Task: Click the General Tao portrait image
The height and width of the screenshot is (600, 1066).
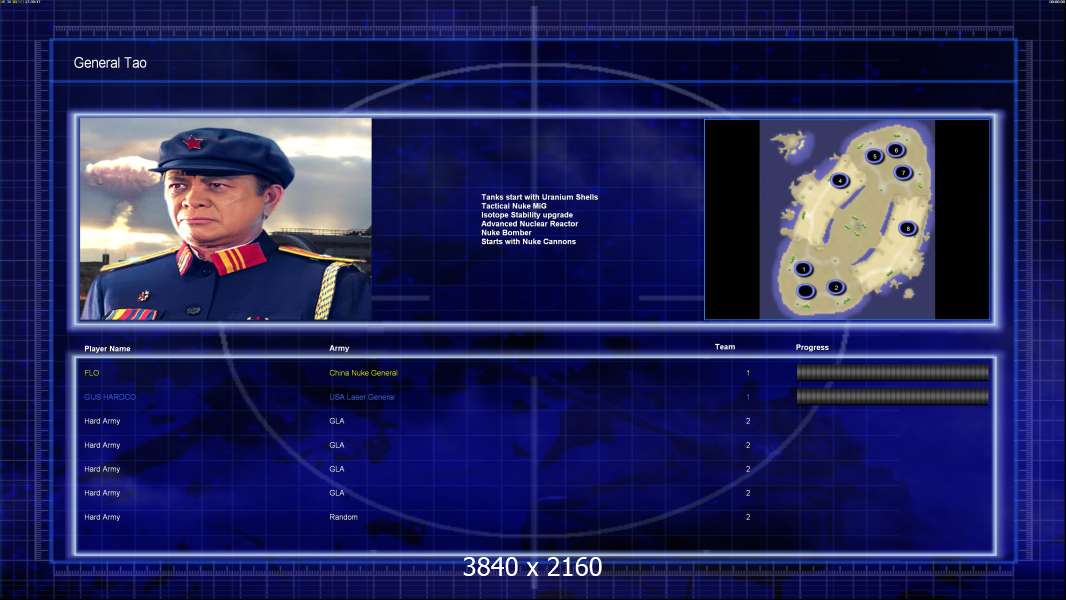Action: click(226, 219)
